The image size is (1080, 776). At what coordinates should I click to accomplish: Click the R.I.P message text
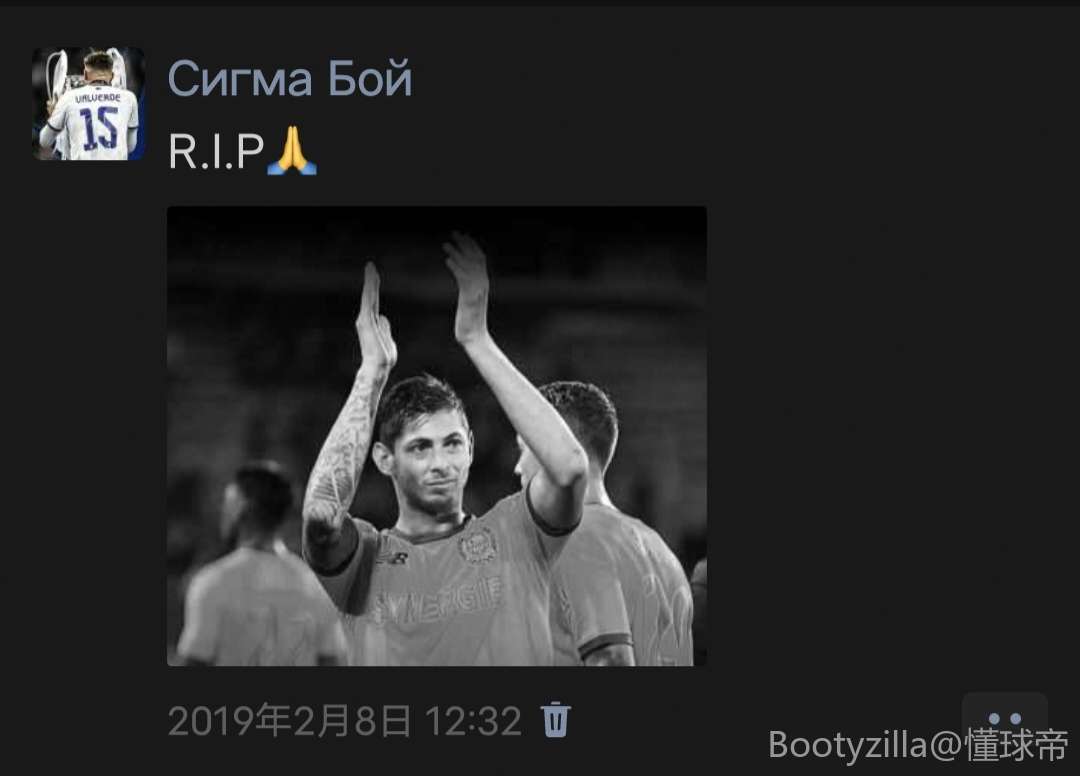tap(216, 151)
